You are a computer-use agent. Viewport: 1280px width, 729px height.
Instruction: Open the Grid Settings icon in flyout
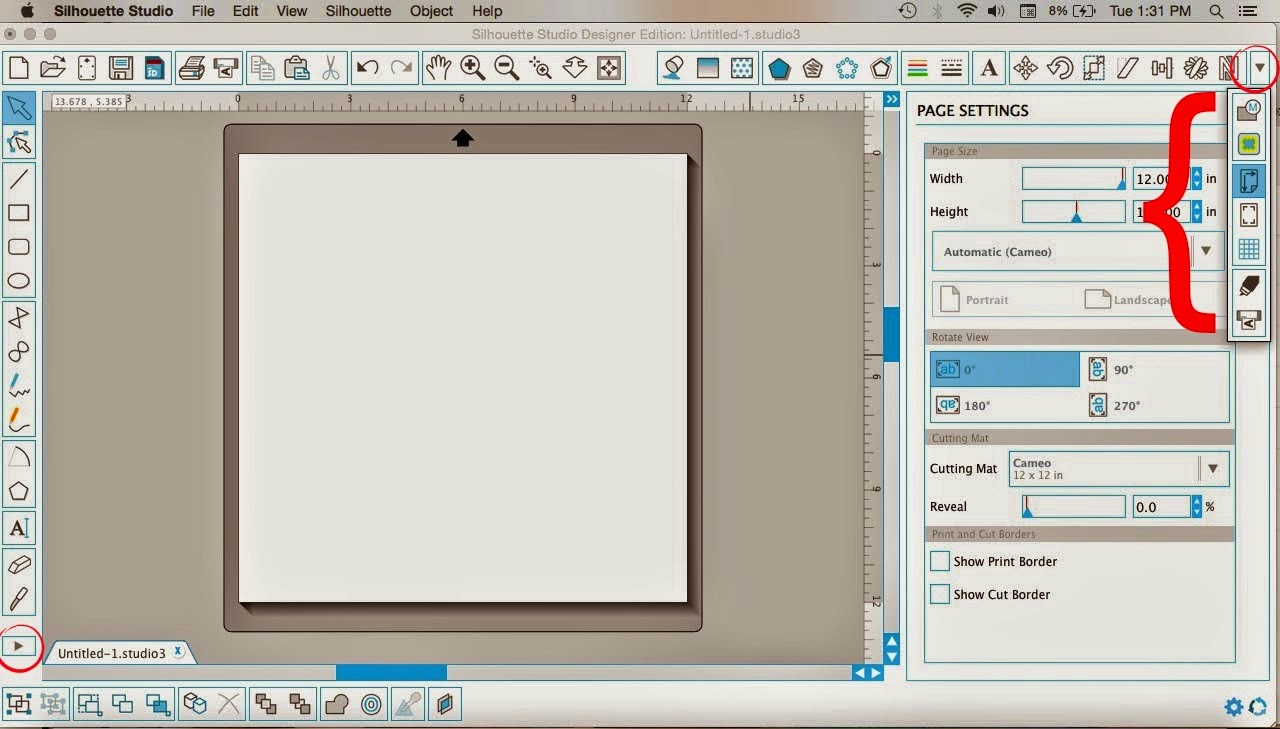(x=1248, y=249)
